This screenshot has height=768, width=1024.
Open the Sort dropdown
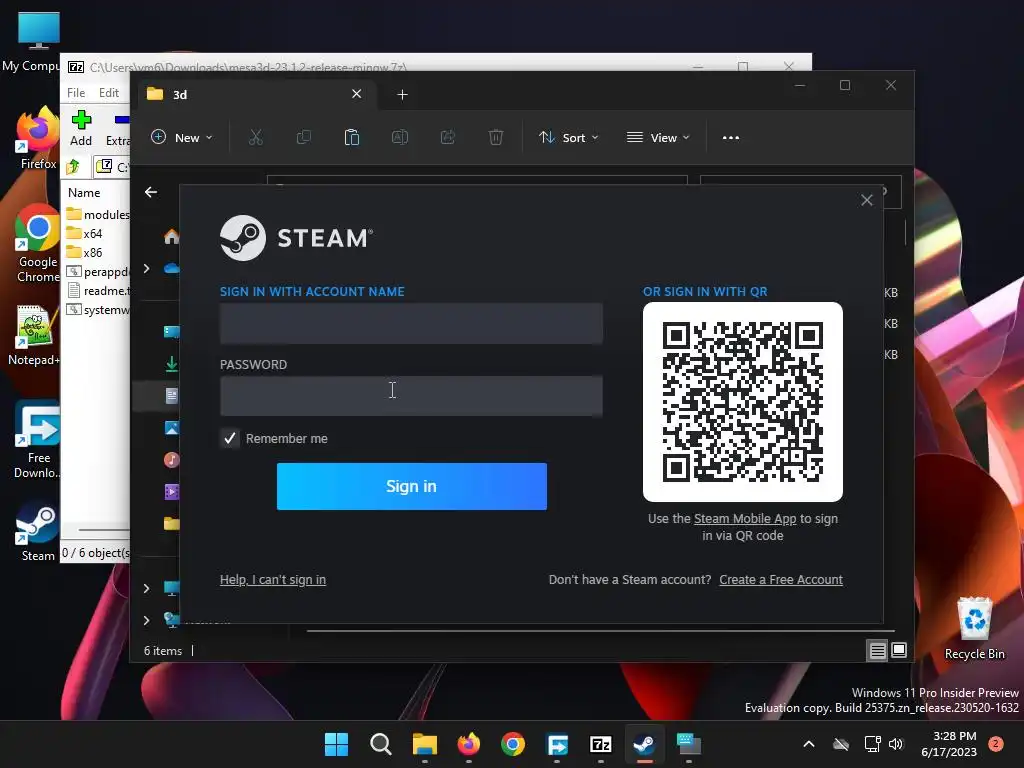(568, 138)
